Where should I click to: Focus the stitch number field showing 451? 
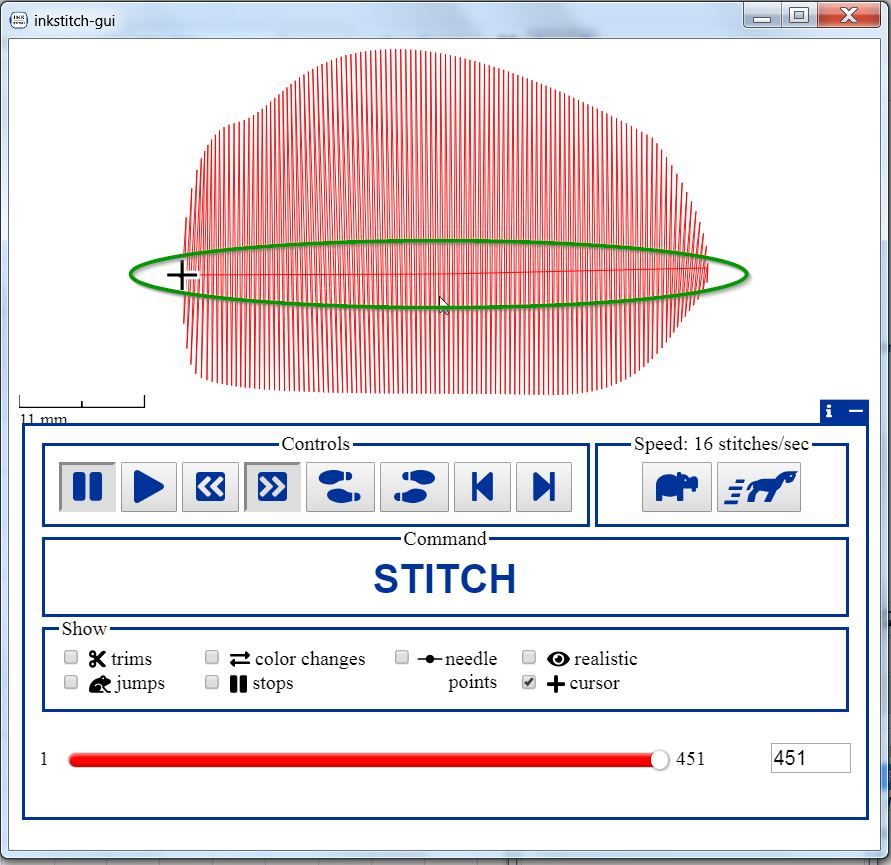810,758
